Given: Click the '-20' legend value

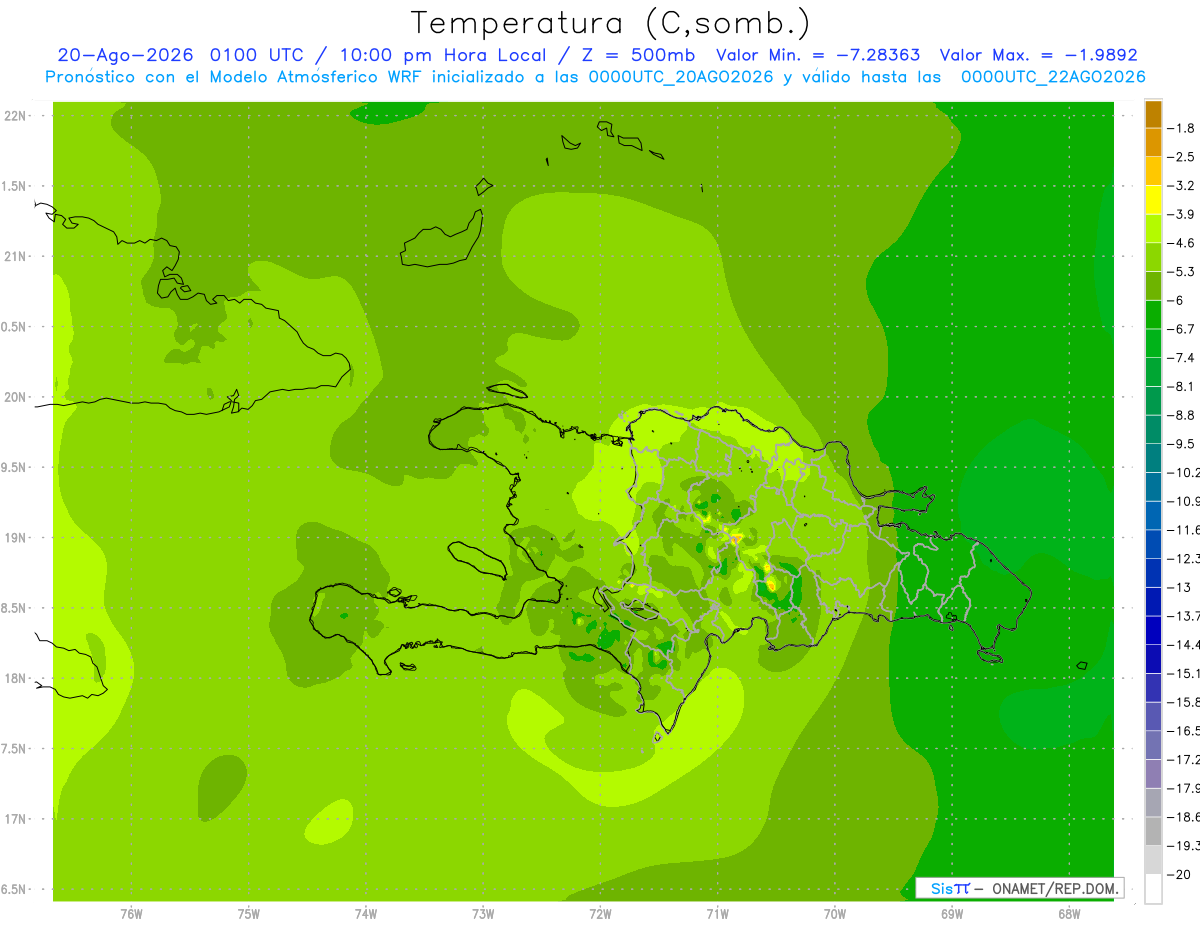Looking at the screenshot, I should (1179, 875).
